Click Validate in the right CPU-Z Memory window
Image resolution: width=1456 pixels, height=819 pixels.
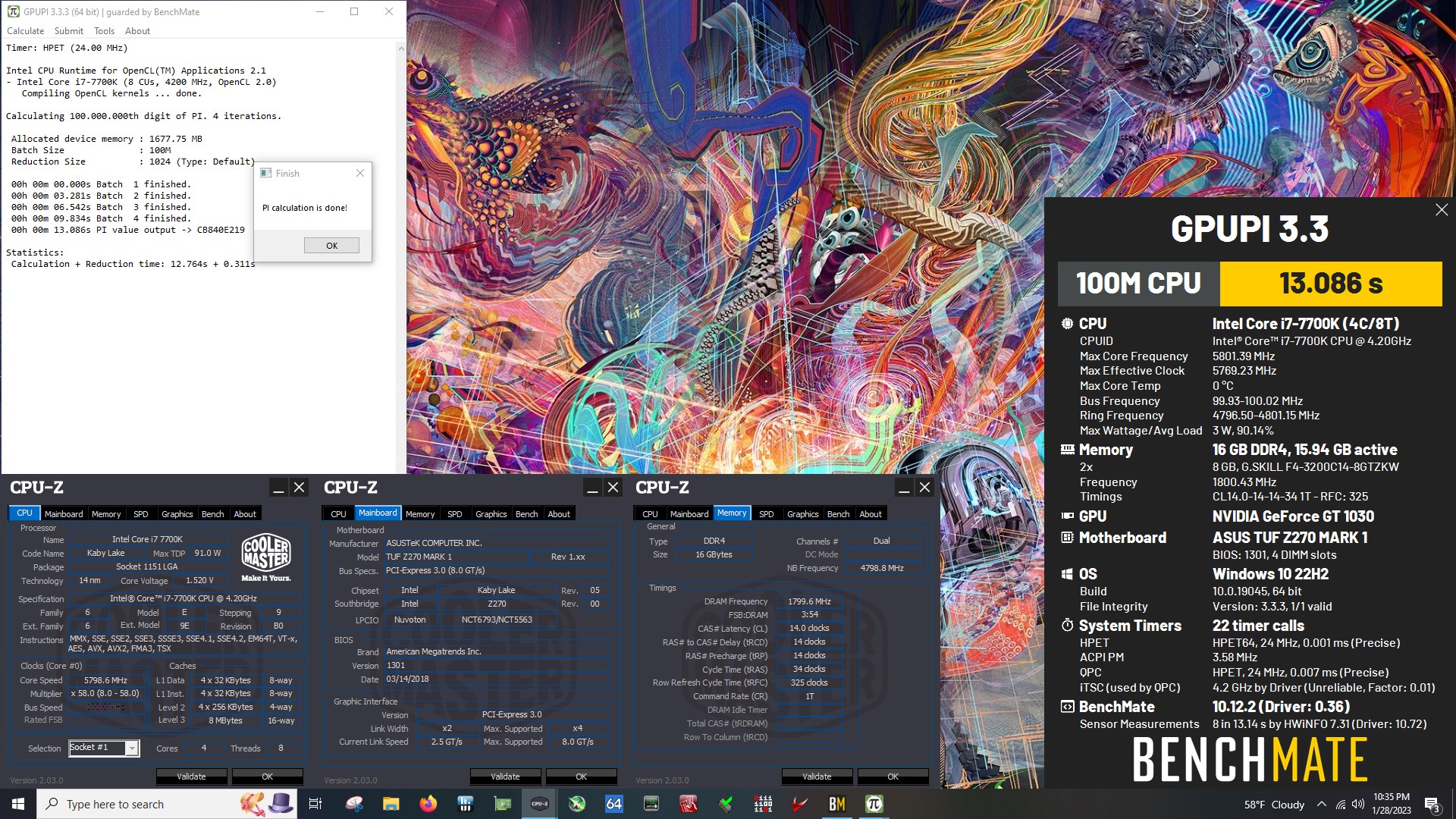pyautogui.click(x=817, y=777)
